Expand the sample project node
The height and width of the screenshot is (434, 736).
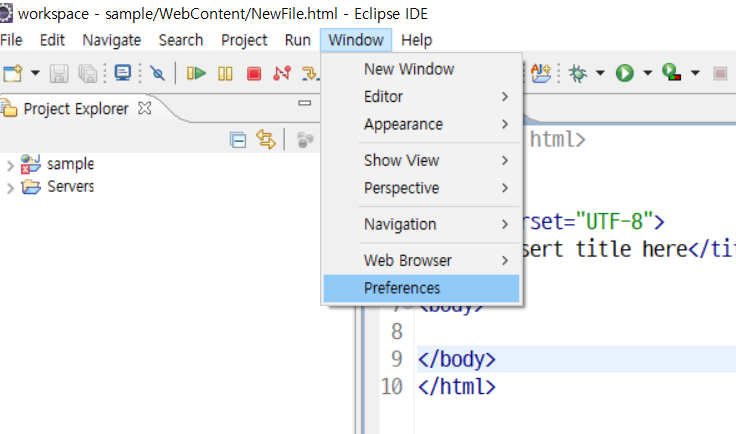(10, 166)
